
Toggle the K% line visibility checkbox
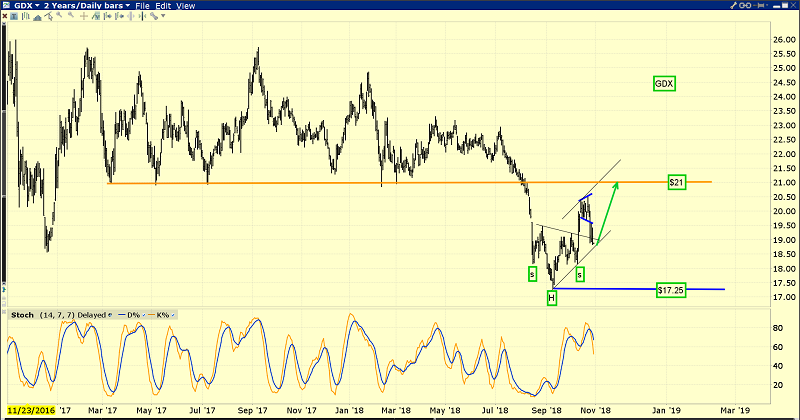tap(172, 315)
